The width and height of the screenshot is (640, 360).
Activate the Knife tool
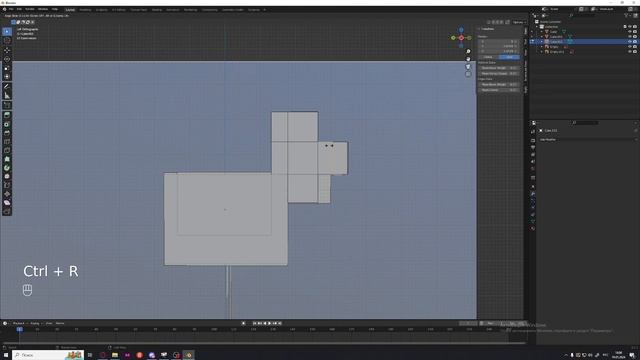coord(7,151)
